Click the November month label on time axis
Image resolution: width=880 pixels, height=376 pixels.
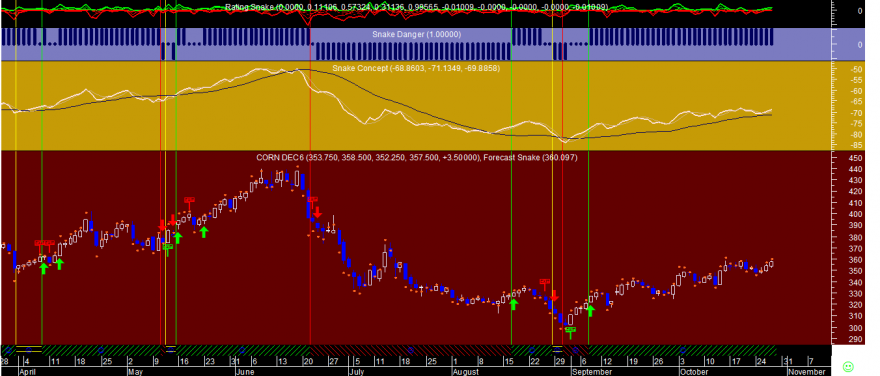(x=806, y=372)
